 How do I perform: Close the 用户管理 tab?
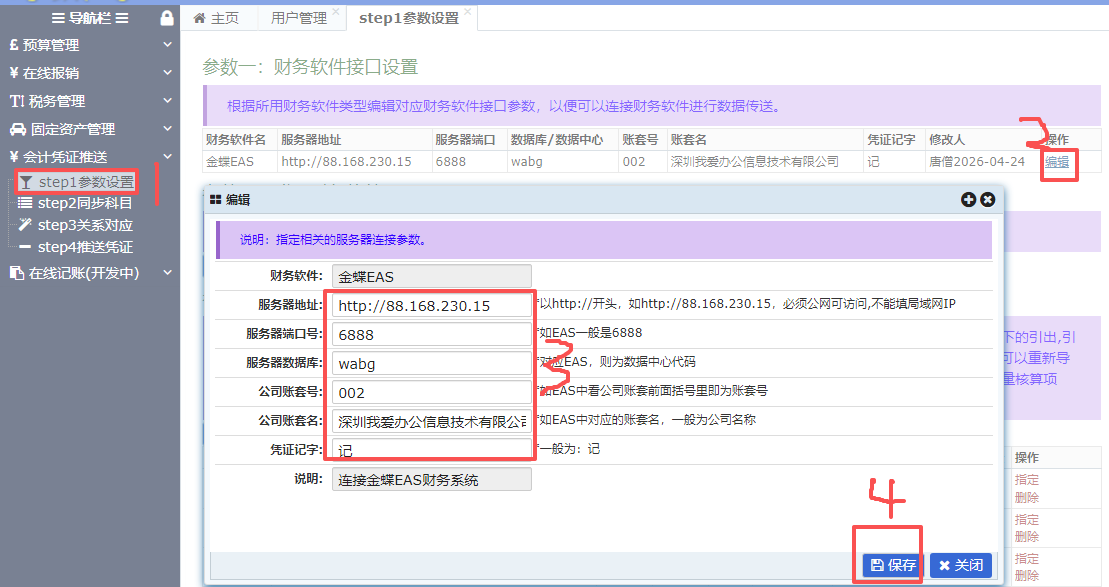335,12
